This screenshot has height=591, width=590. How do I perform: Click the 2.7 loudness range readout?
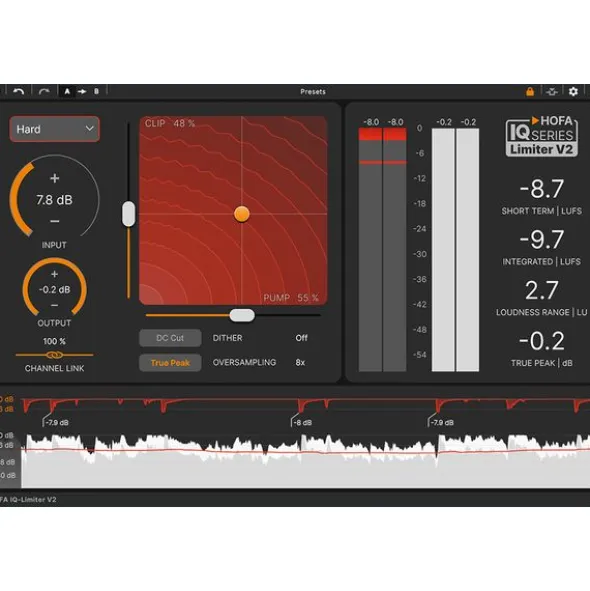(542, 290)
